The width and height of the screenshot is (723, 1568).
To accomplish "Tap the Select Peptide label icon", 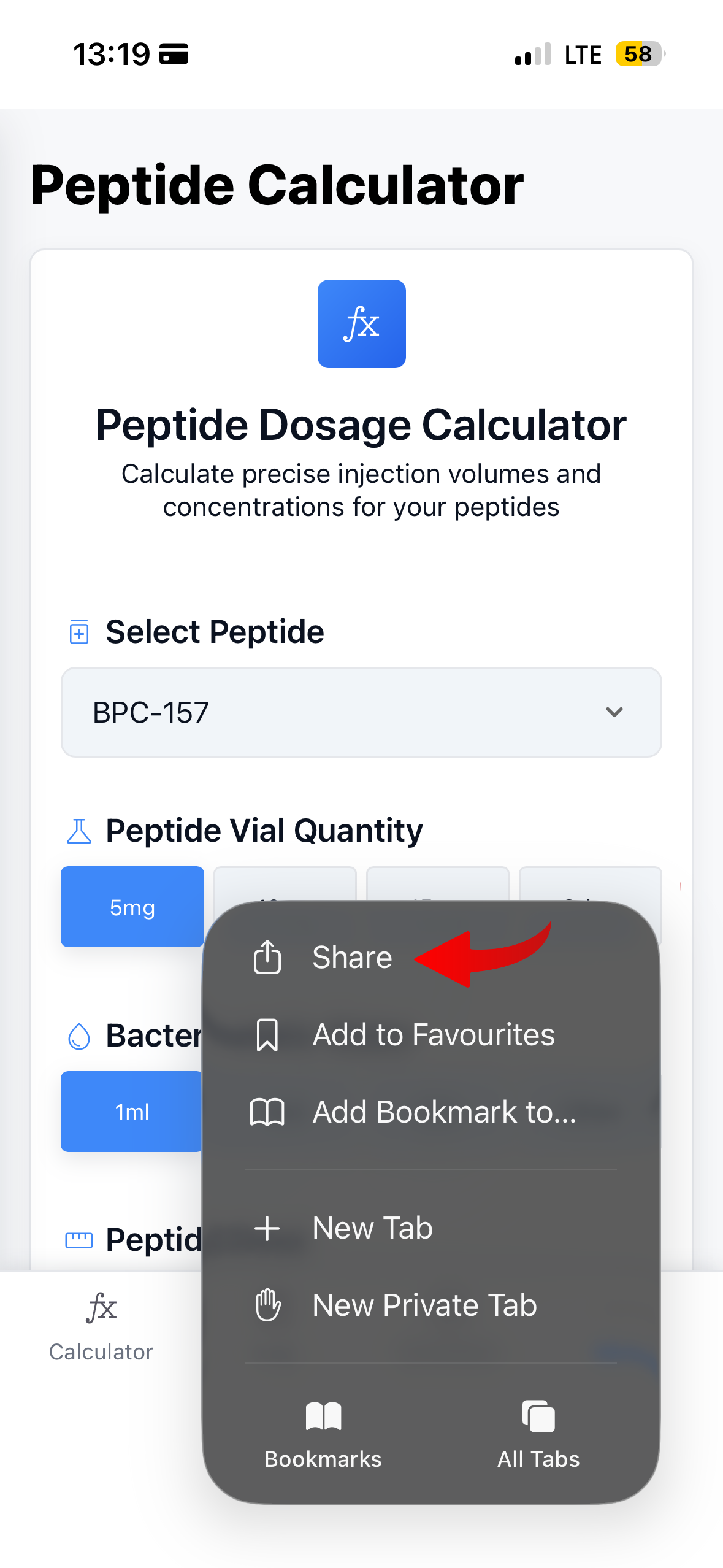I will coord(79,632).
